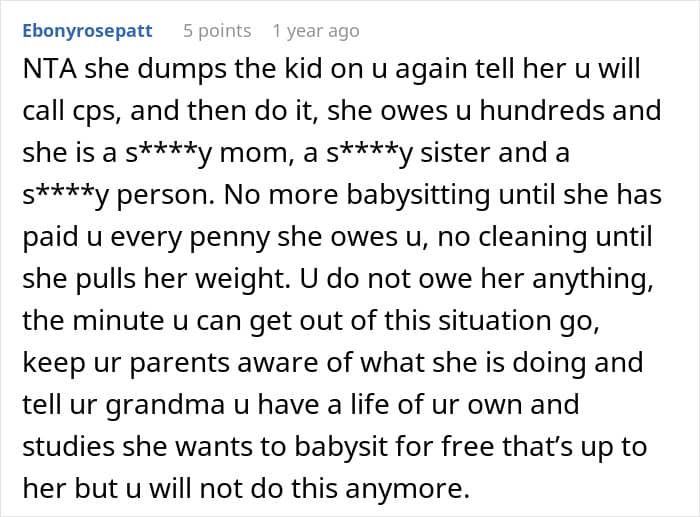700x517 pixels.
Task: Click the word "studies" in the comment
Action: click(68, 446)
